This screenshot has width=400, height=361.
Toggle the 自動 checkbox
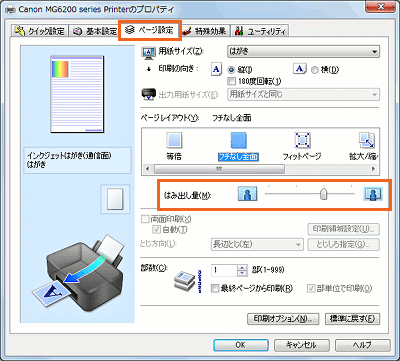pyautogui.click(x=156, y=229)
